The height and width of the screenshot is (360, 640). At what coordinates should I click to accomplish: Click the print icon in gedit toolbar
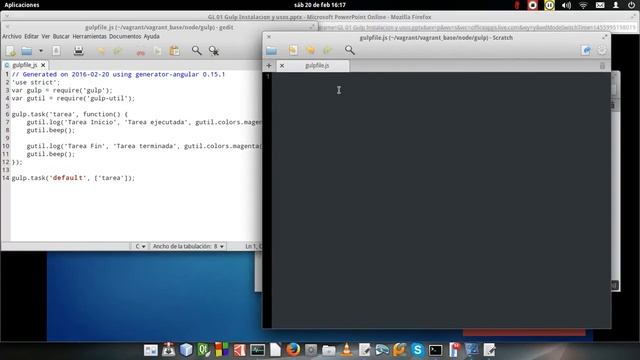coord(78,51)
